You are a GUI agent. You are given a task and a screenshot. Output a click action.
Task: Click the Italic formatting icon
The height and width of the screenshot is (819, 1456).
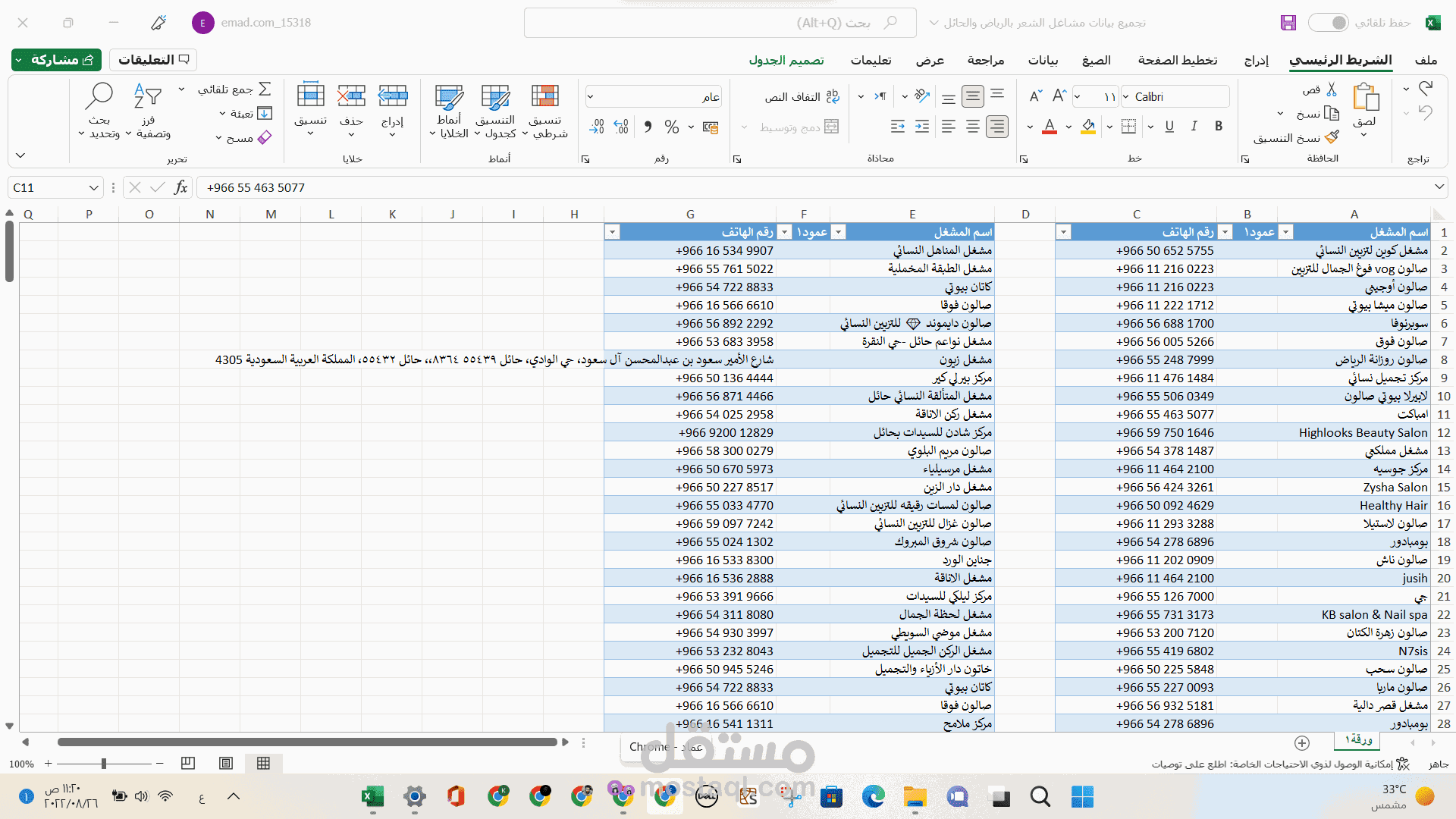(1194, 127)
